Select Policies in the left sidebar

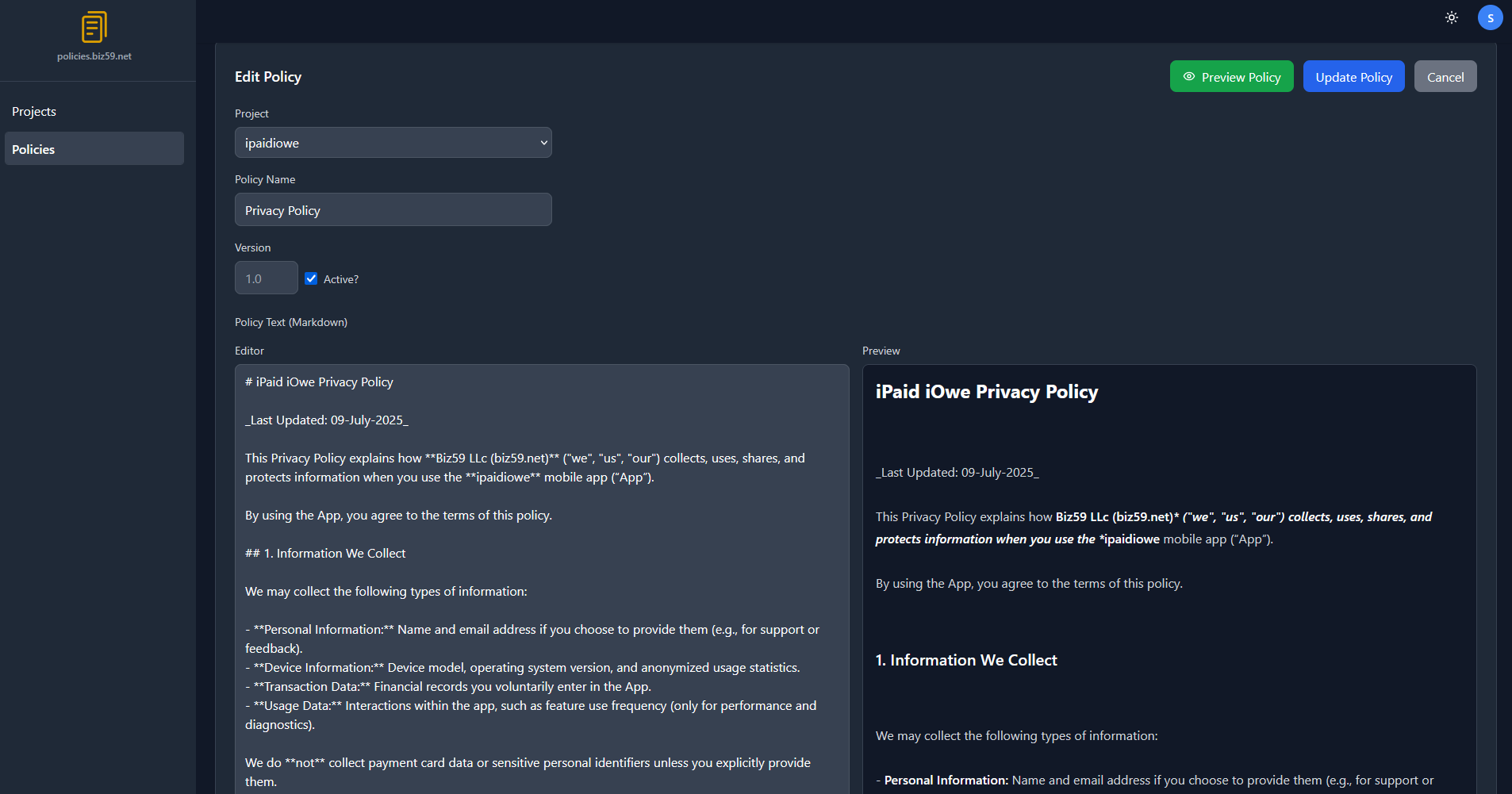pos(33,148)
